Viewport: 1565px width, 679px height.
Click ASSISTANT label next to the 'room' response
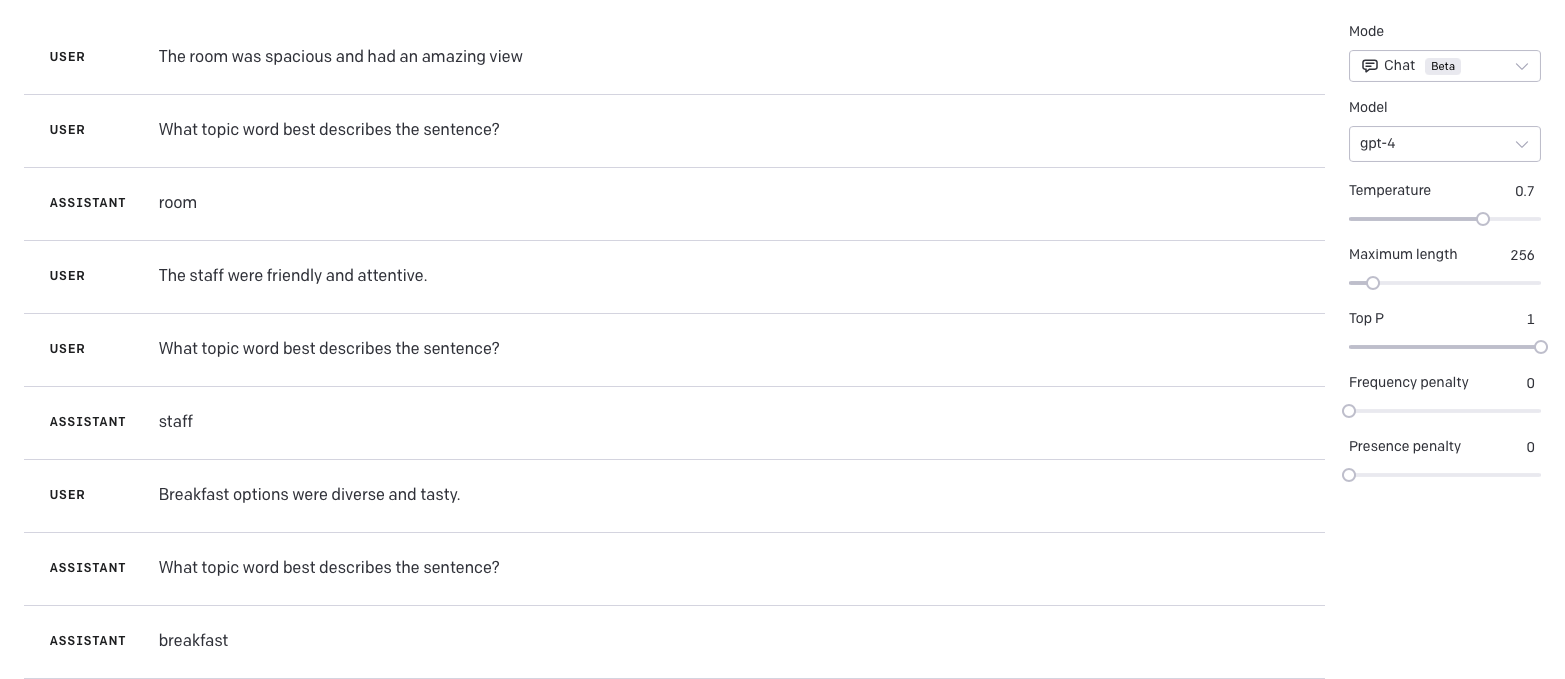(88, 203)
